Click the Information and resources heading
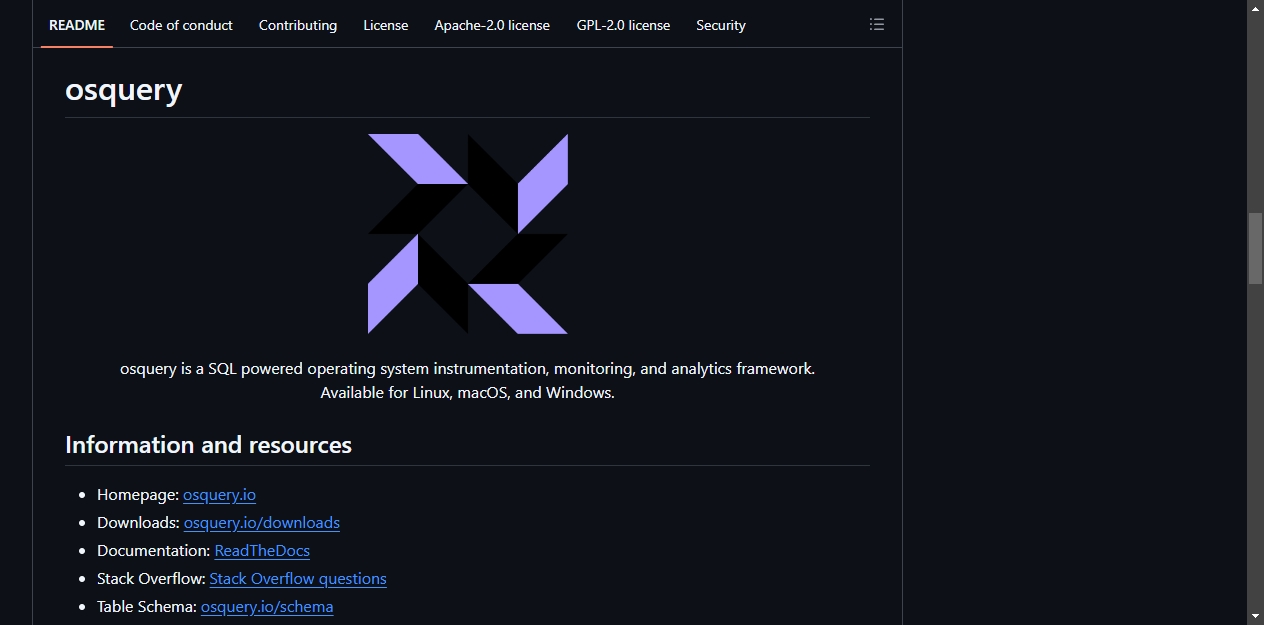The height and width of the screenshot is (625, 1264). point(208,445)
